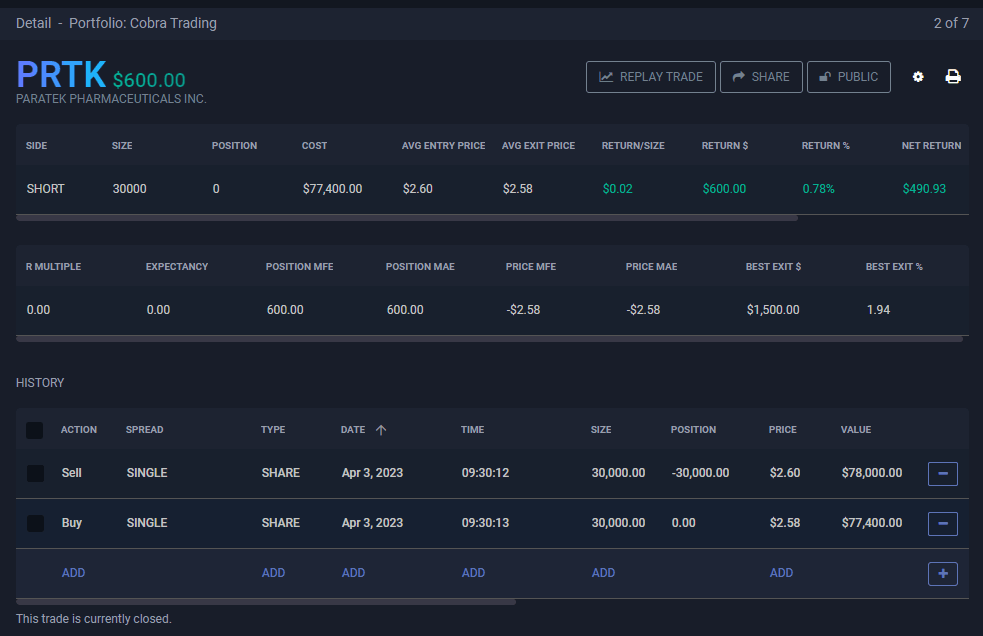
Task: Toggle the Public visibility button
Action: (x=848, y=77)
